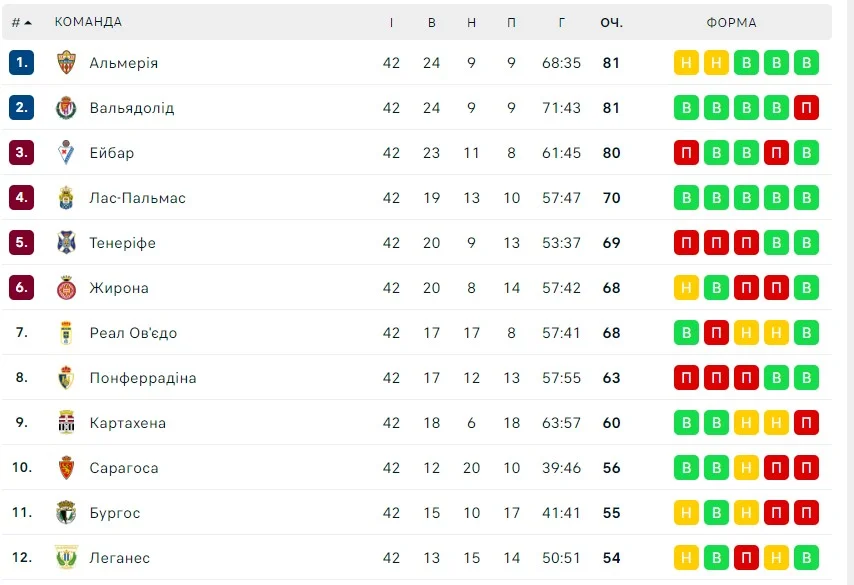This screenshot has height=585, width=854.
Task: Click the КОМАНДА column header
Action: [x=88, y=22]
